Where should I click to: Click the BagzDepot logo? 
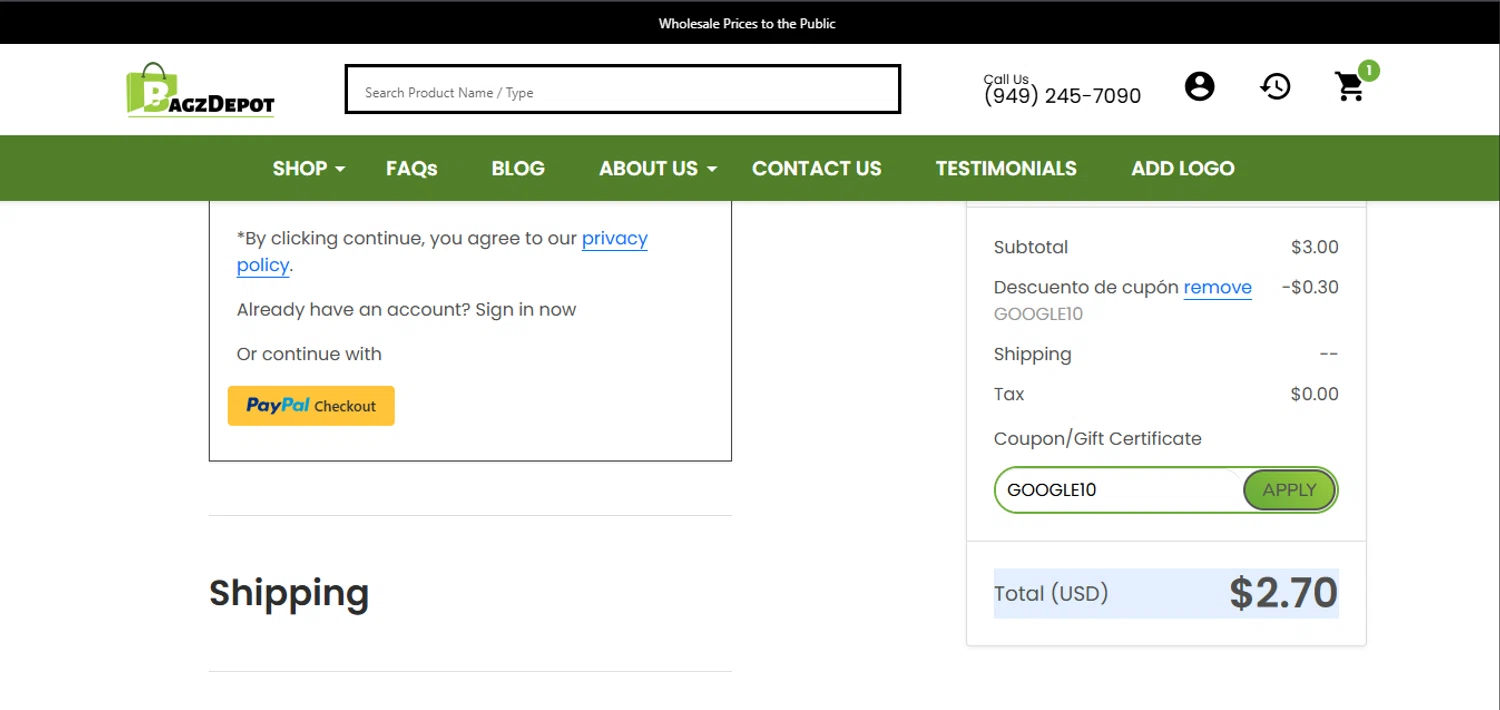coord(200,90)
